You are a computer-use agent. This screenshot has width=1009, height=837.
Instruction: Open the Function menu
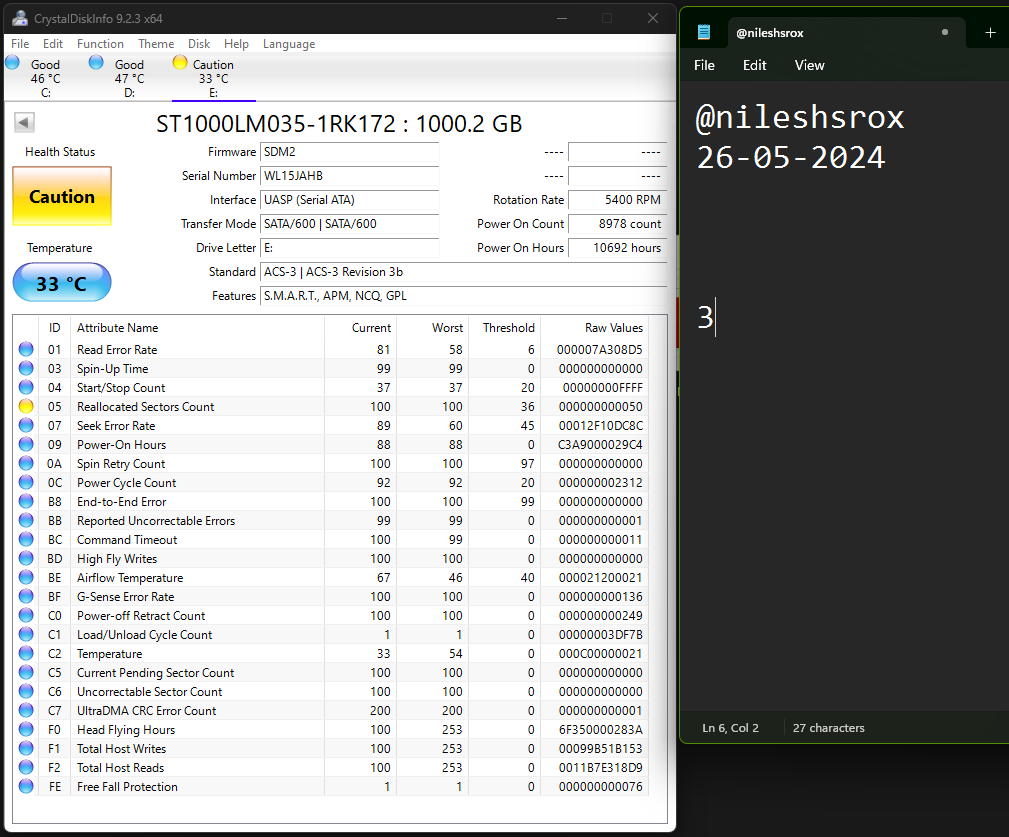(100, 44)
